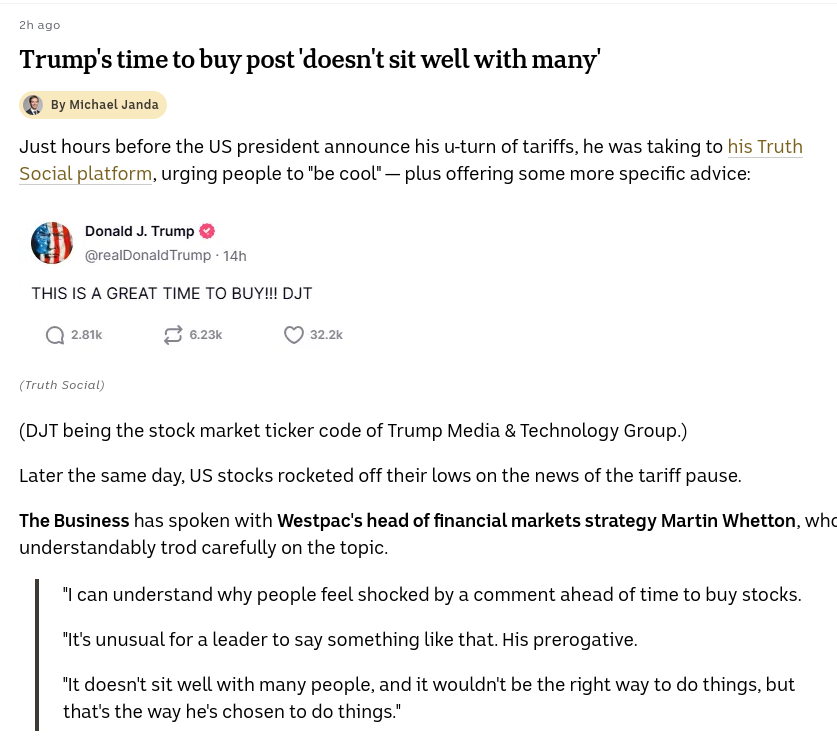Image resolution: width=837 pixels, height=743 pixels.
Task: Click the bold 'The Business' text
Action: click(x=74, y=521)
